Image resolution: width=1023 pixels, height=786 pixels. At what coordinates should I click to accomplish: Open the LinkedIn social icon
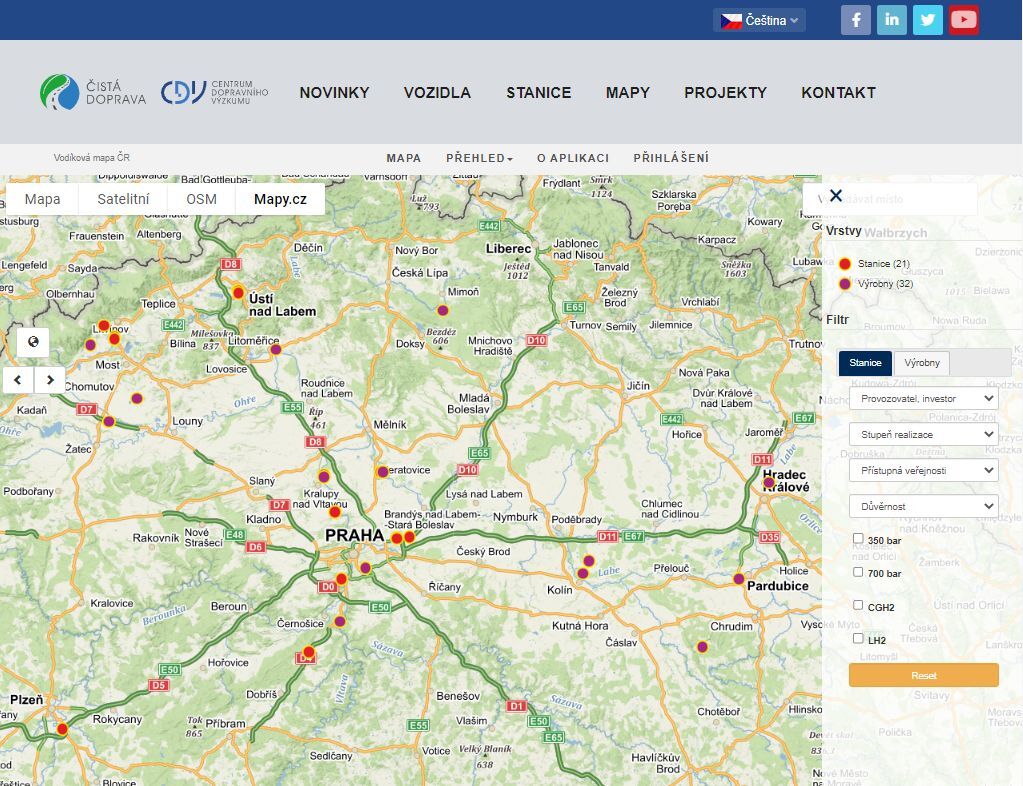[891, 20]
